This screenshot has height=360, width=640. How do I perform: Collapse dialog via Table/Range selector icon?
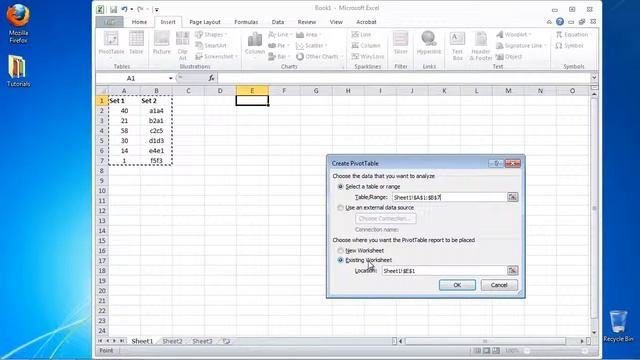[x=512, y=197]
